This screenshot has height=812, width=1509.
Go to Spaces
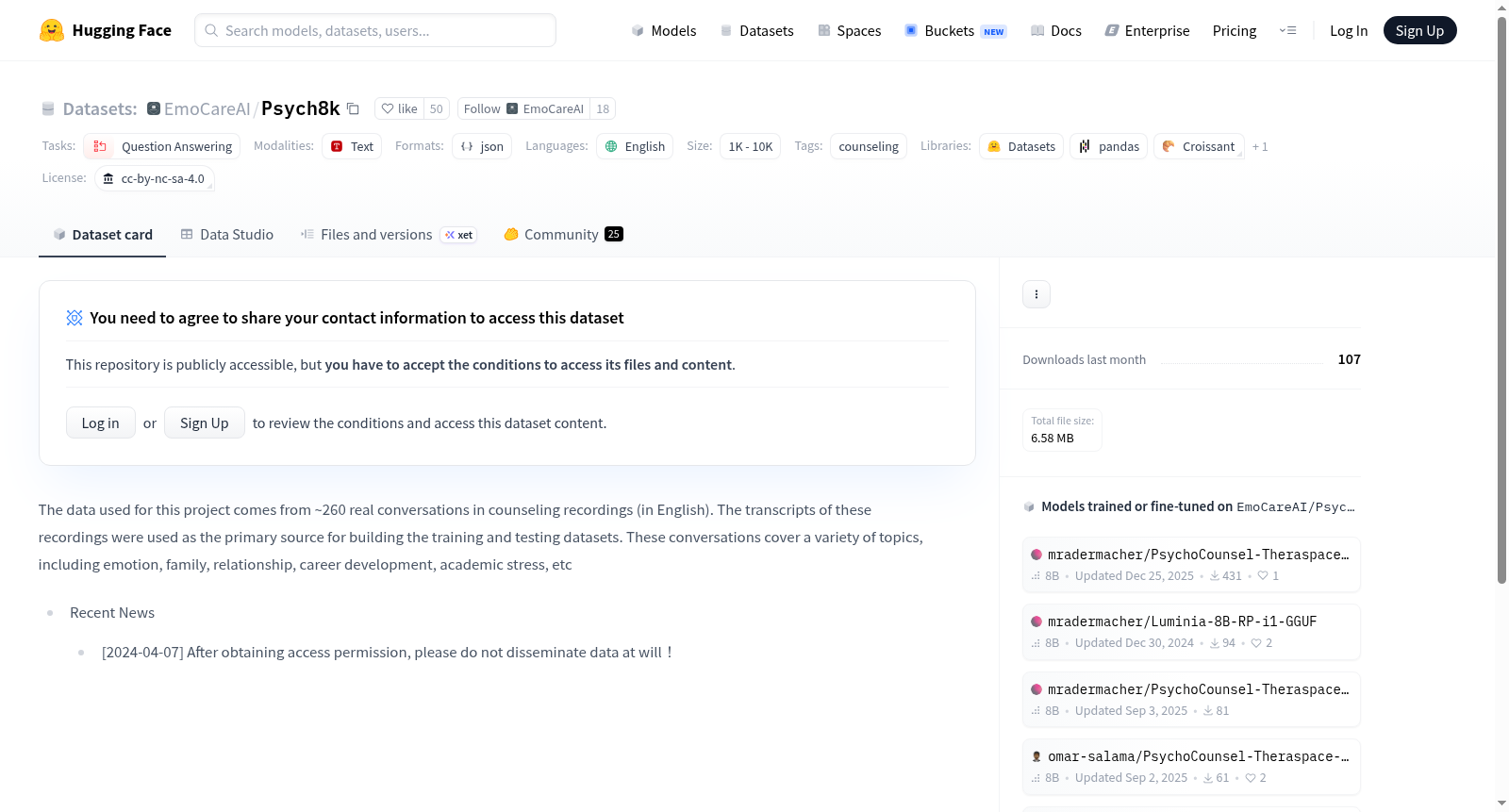849,30
